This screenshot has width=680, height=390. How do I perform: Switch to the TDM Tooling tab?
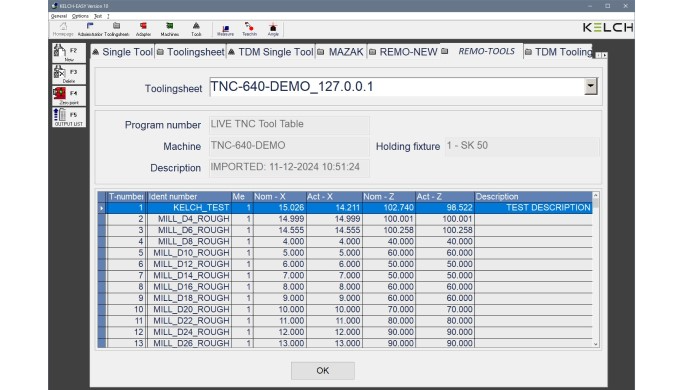pos(558,52)
